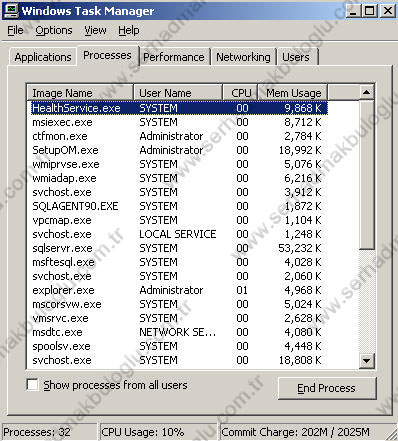Select the wmiprvse.exe process

tap(179, 164)
